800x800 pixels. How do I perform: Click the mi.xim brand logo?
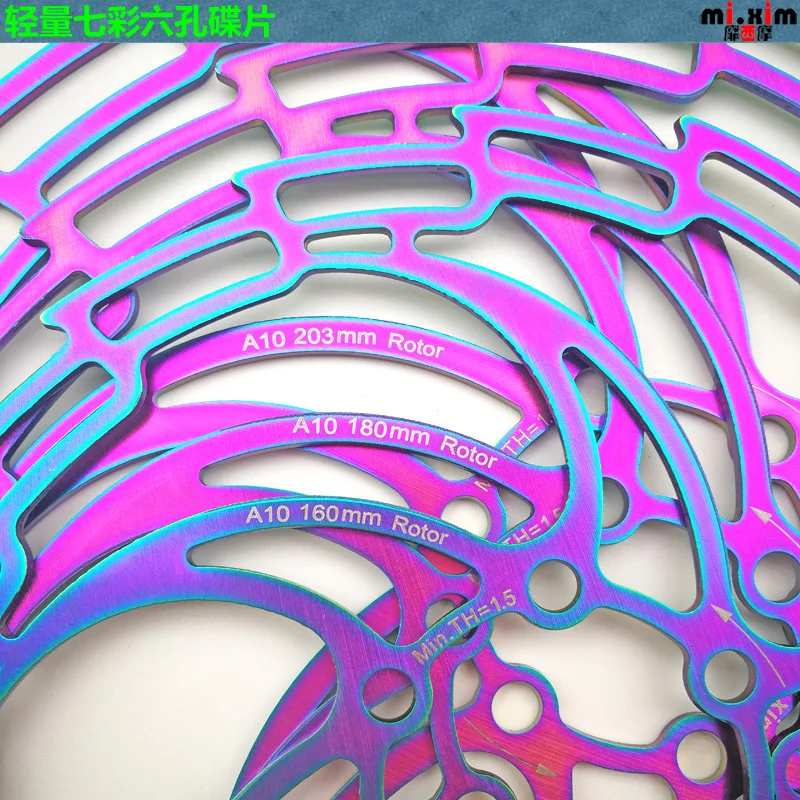749,21
